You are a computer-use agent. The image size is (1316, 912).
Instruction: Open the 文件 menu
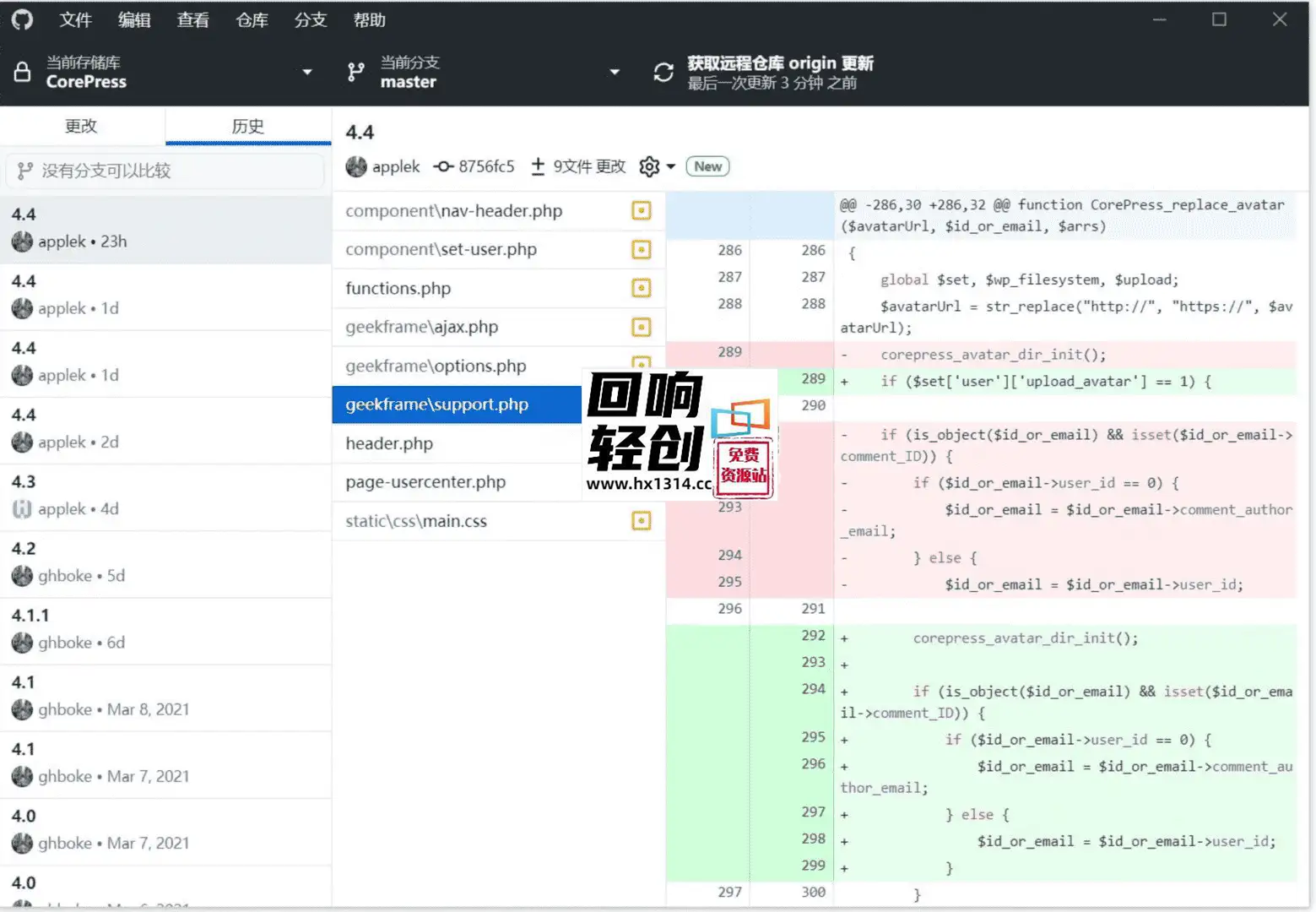(75, 20)
